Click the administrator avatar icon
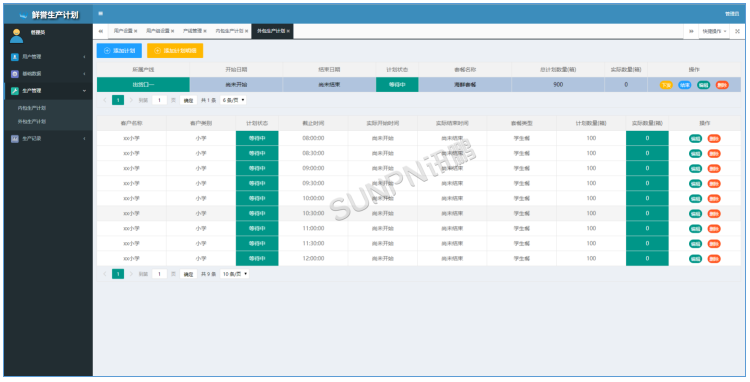750x382 pixels. point(17,36)
